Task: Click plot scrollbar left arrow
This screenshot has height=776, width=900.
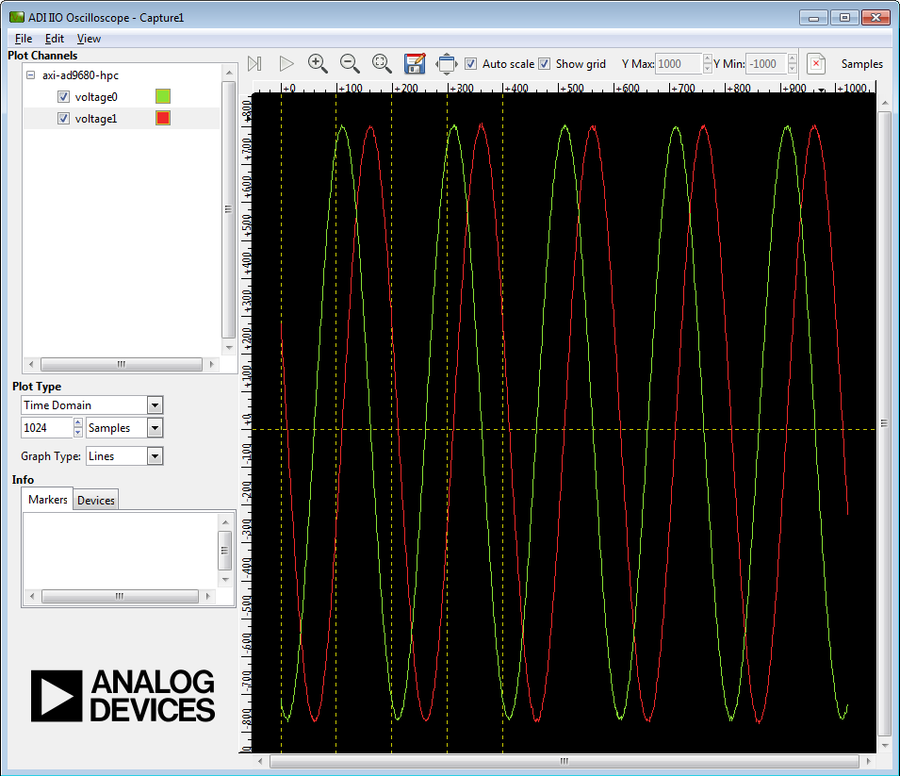Action: point(261,761)
